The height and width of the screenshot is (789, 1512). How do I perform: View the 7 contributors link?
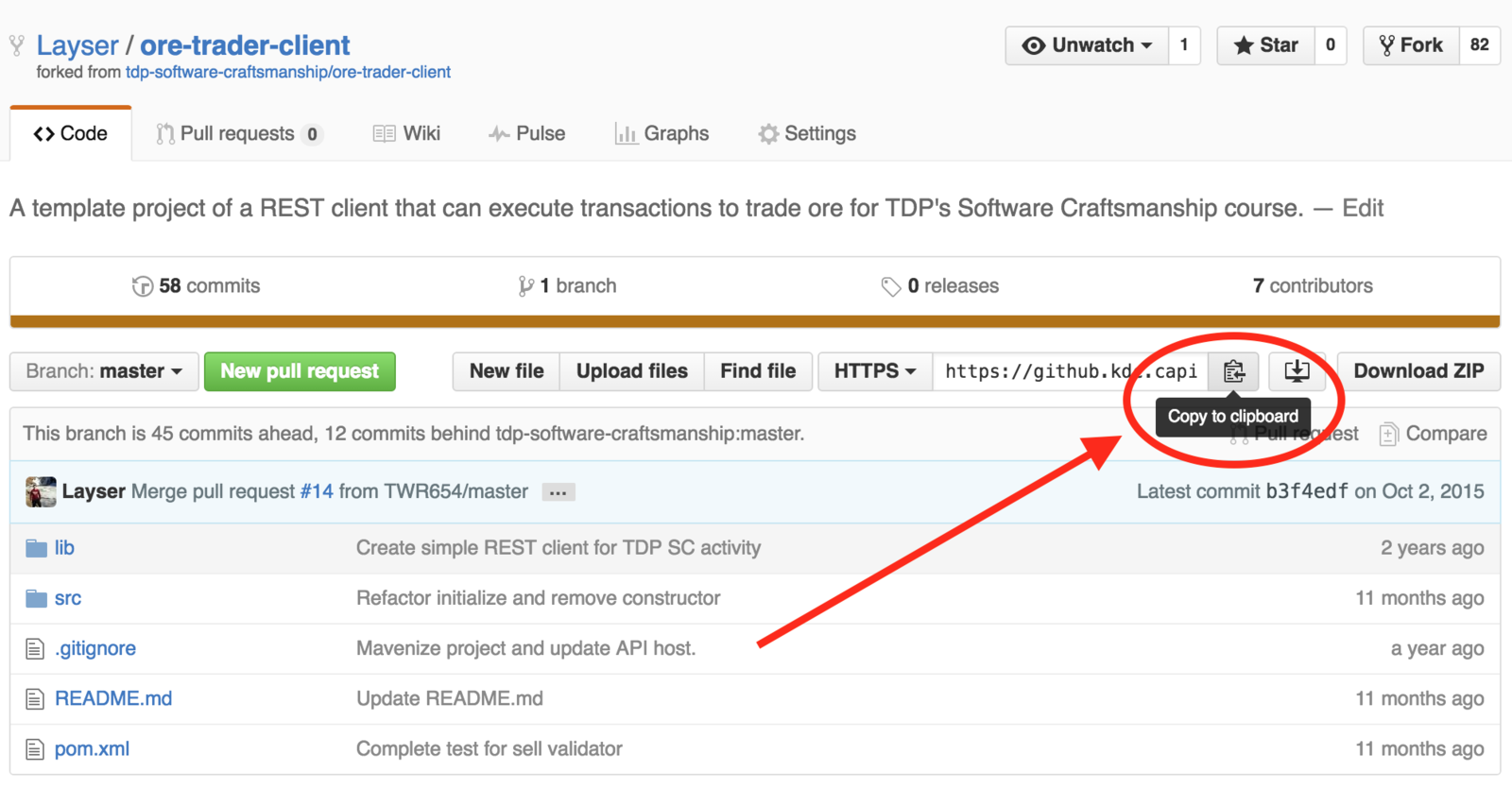coord(1313,286)
